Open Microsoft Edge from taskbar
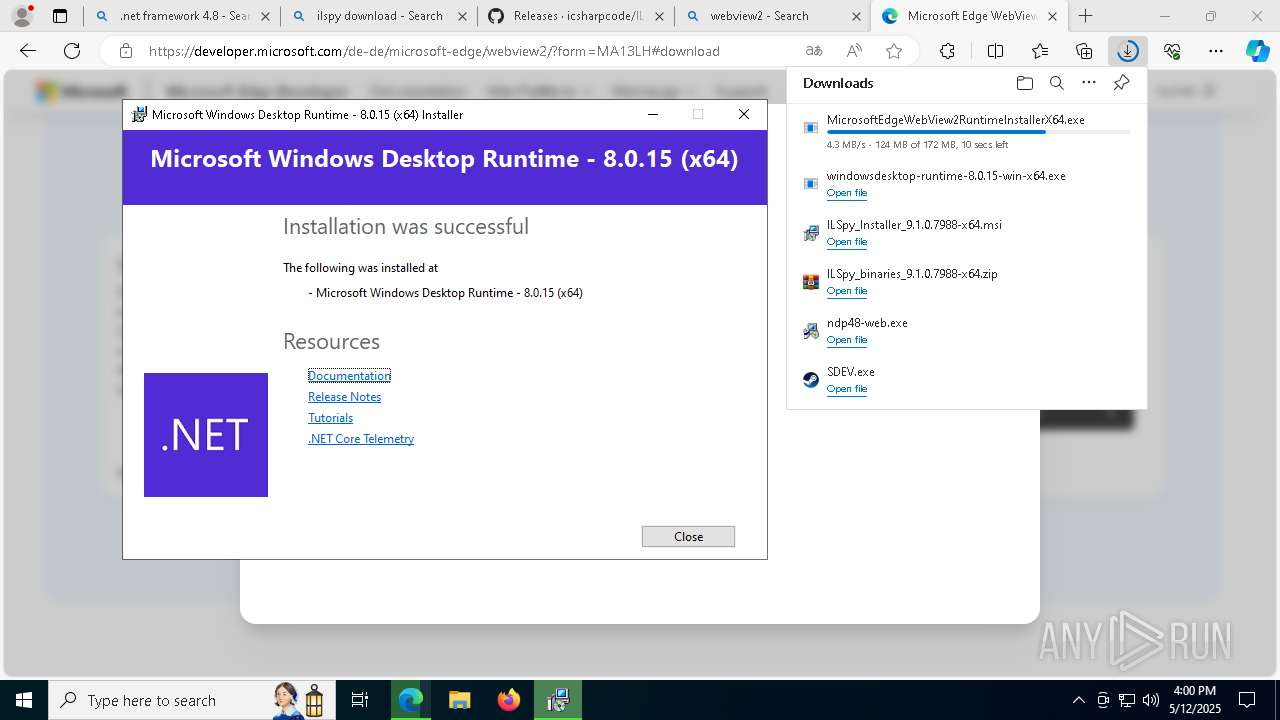This screenshot has height=720, width=1280. pyautogui.click(x=410, y=700)
